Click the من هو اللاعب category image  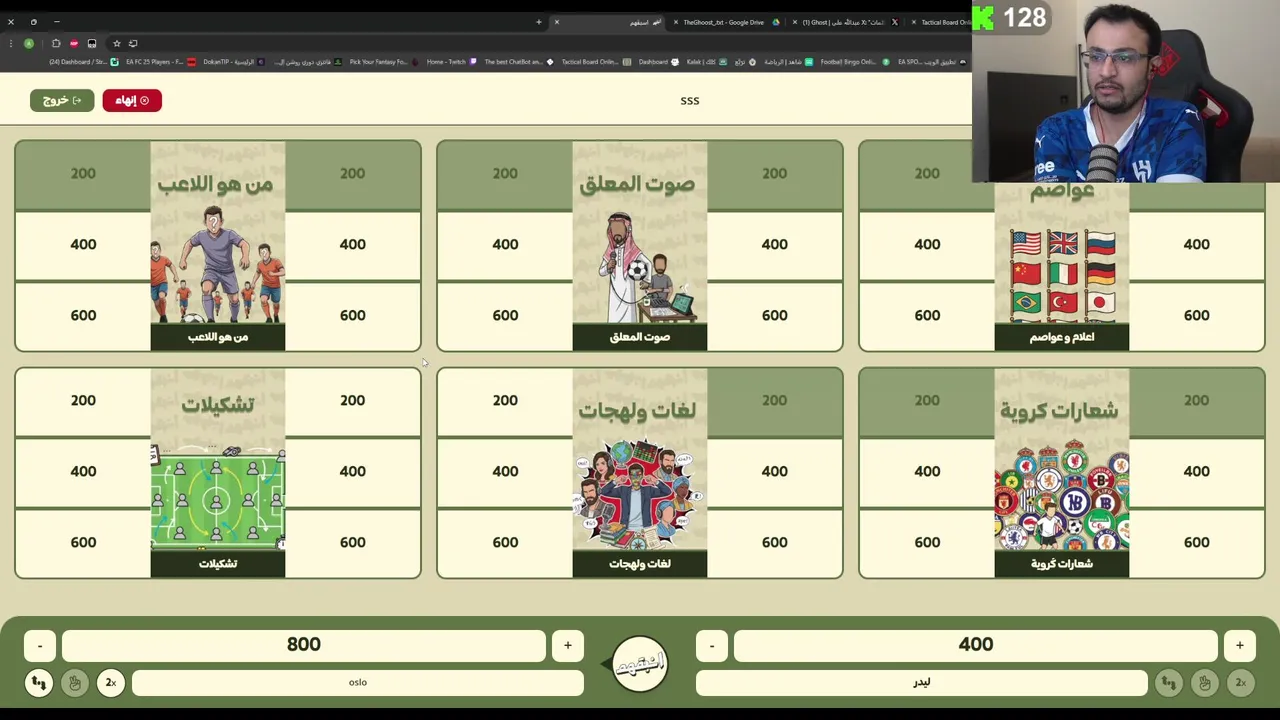click(x=218, y=246)
